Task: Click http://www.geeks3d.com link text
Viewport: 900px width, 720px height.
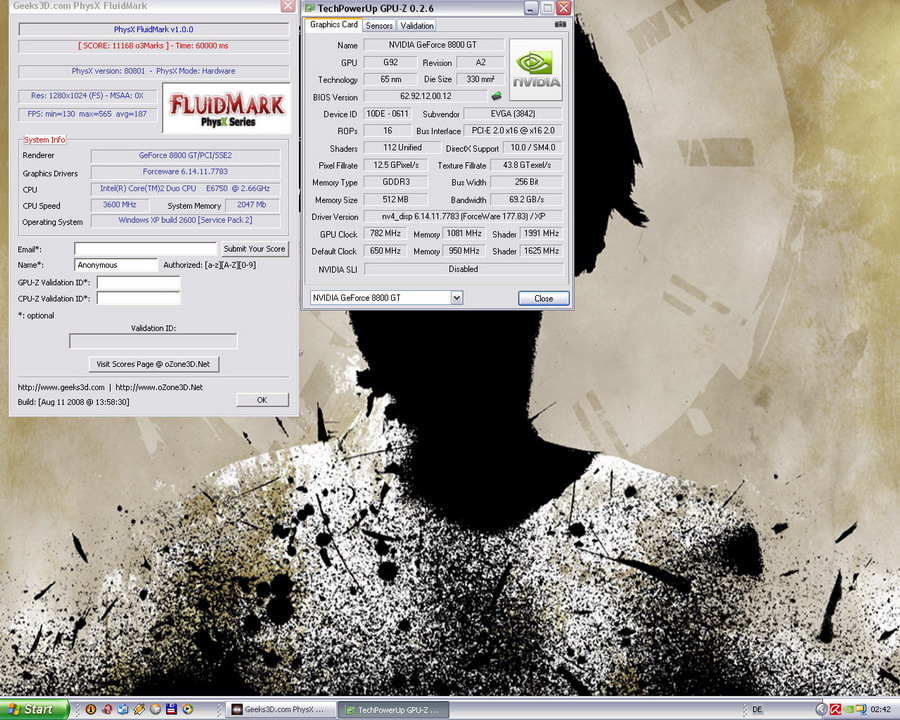Action: (61, 387)
